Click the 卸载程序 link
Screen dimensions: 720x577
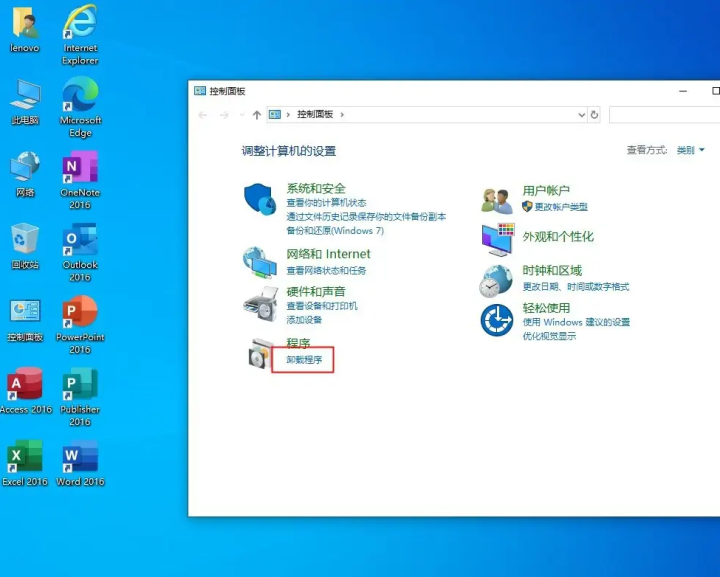(x=304, y=360)
